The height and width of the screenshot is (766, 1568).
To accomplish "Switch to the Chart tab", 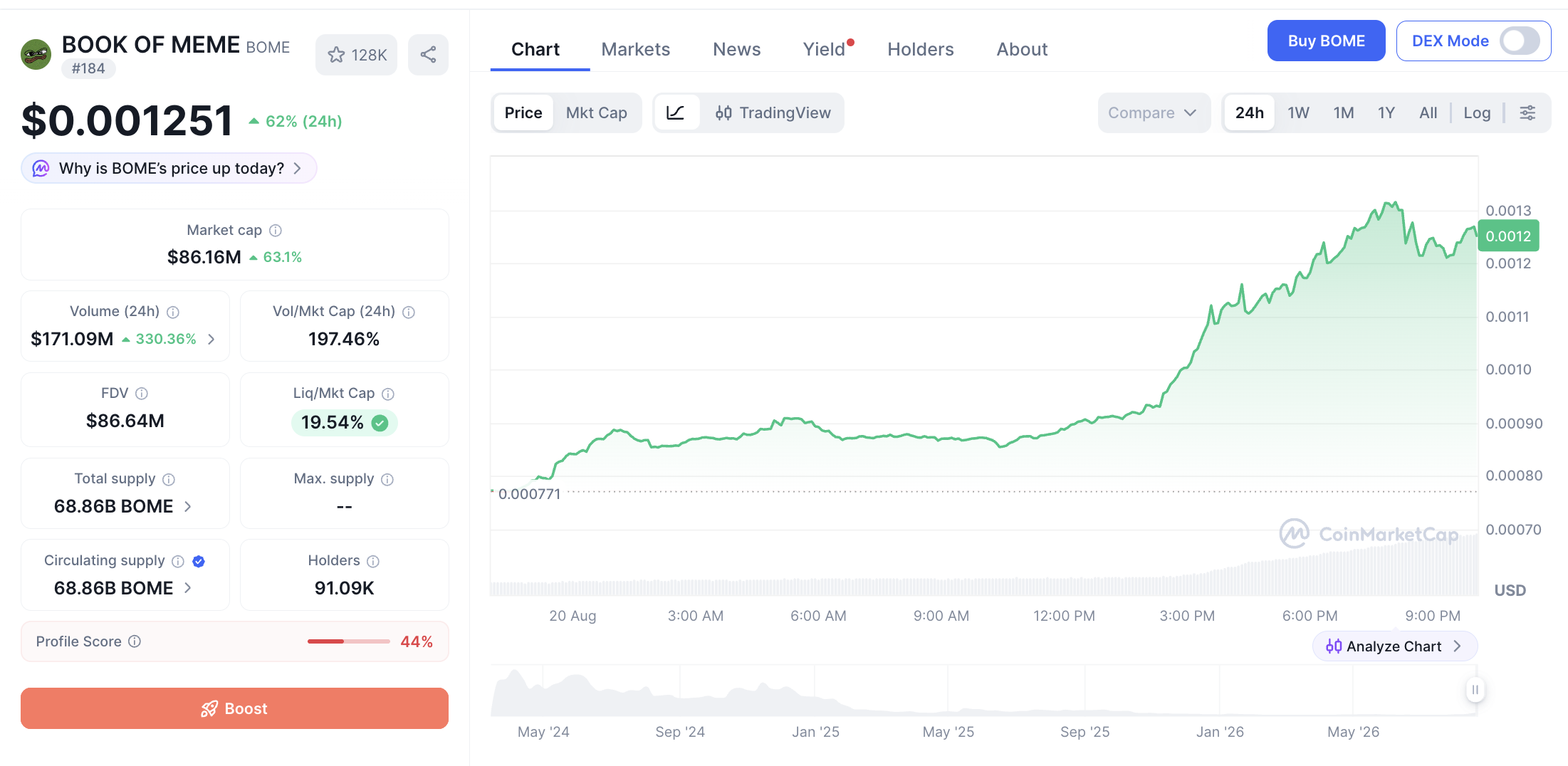I will tap(535, 49).
